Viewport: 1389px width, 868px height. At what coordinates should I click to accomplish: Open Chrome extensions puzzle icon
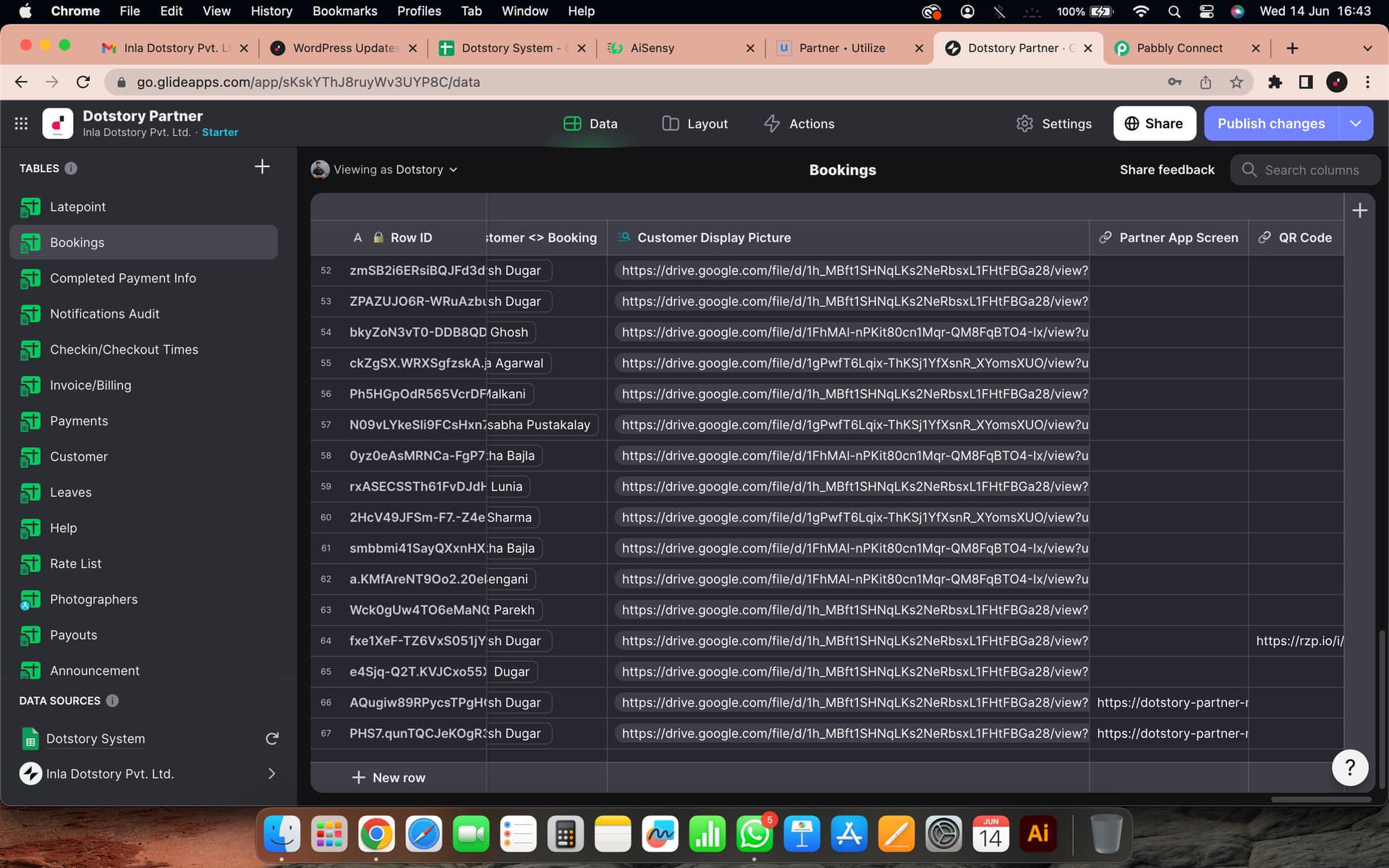coord(1275,82)
